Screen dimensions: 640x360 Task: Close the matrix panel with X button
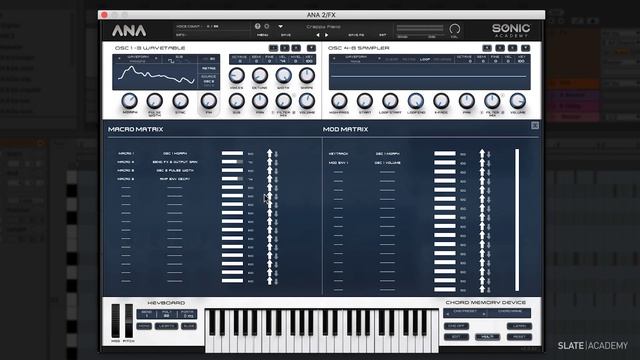535,125
